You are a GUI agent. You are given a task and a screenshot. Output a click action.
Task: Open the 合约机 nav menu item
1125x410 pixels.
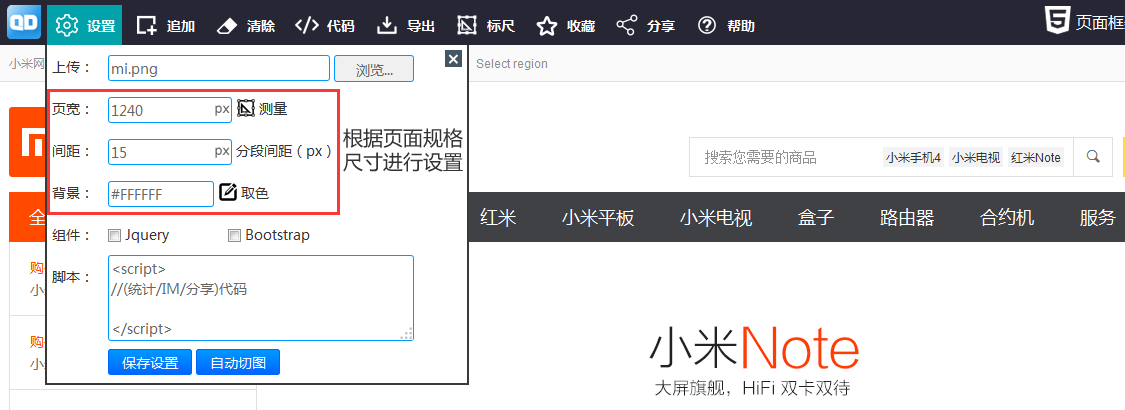pos(1007,218)
